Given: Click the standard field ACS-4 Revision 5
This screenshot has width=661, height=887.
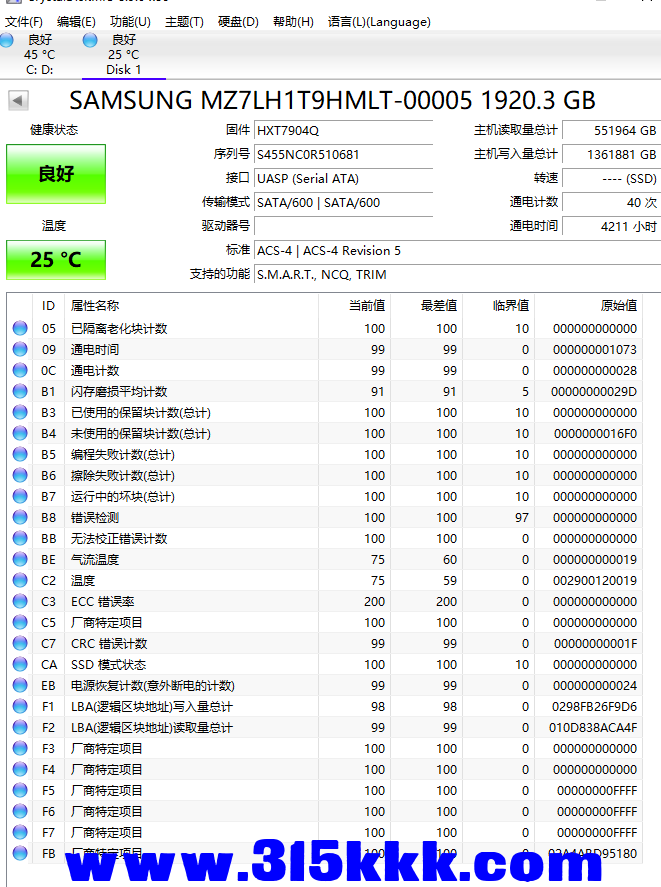Looking at the screenshot, I should 458,251.
